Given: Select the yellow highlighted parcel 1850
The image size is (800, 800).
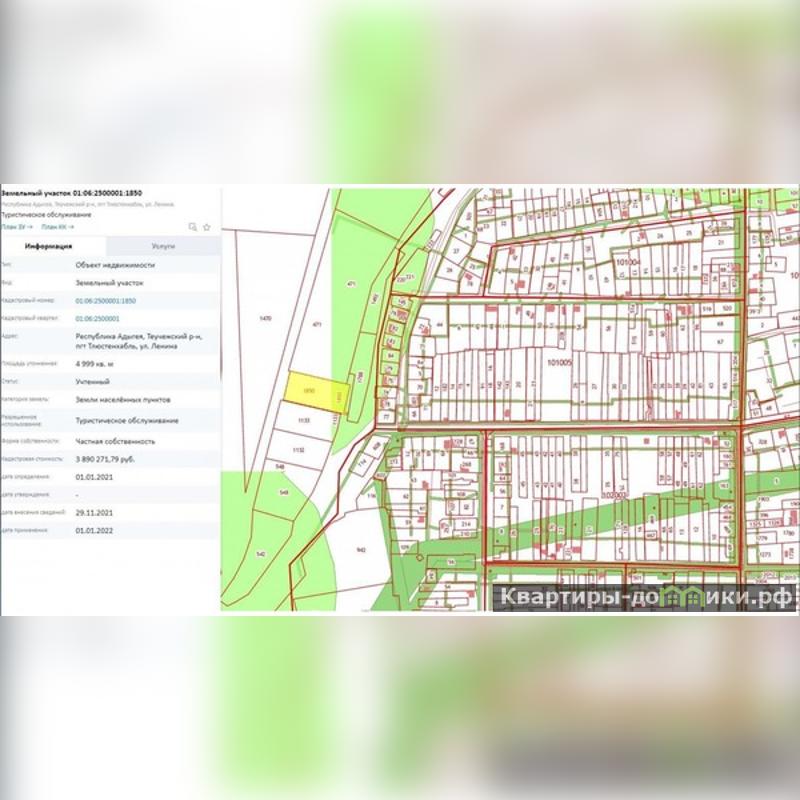Looking at the screenshot, I should coord(309,389).
